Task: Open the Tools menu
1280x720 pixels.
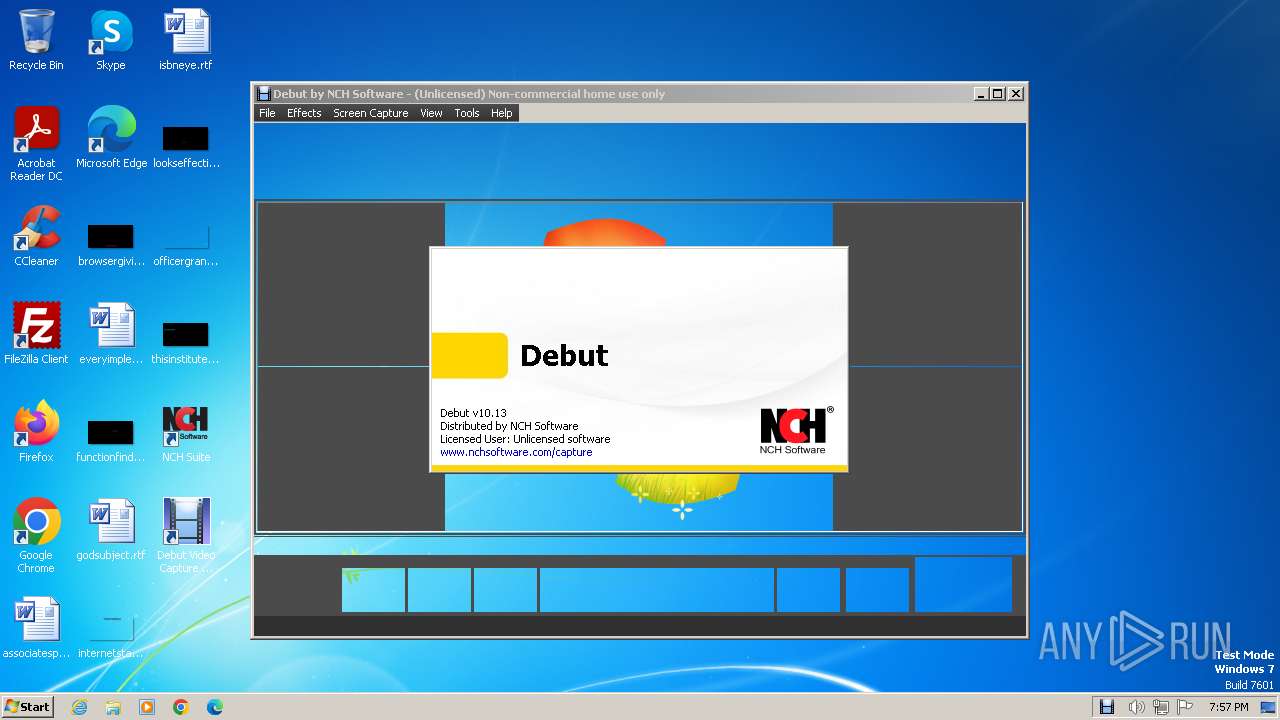Action: tap(467, 113)
